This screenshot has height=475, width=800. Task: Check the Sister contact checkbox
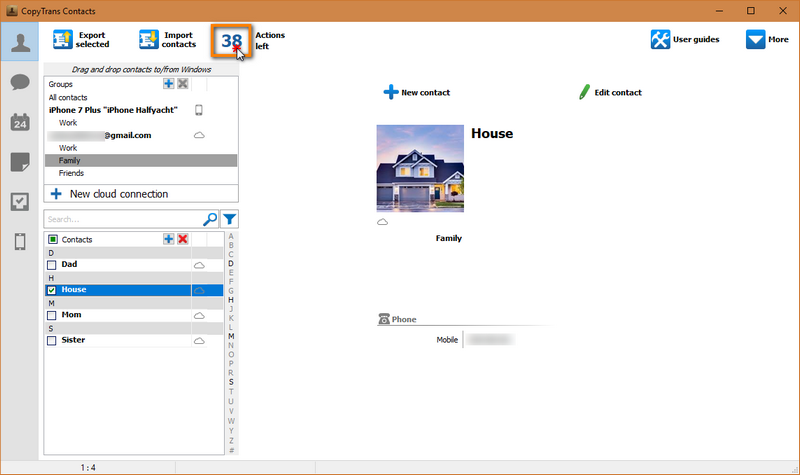pos(52,340)
